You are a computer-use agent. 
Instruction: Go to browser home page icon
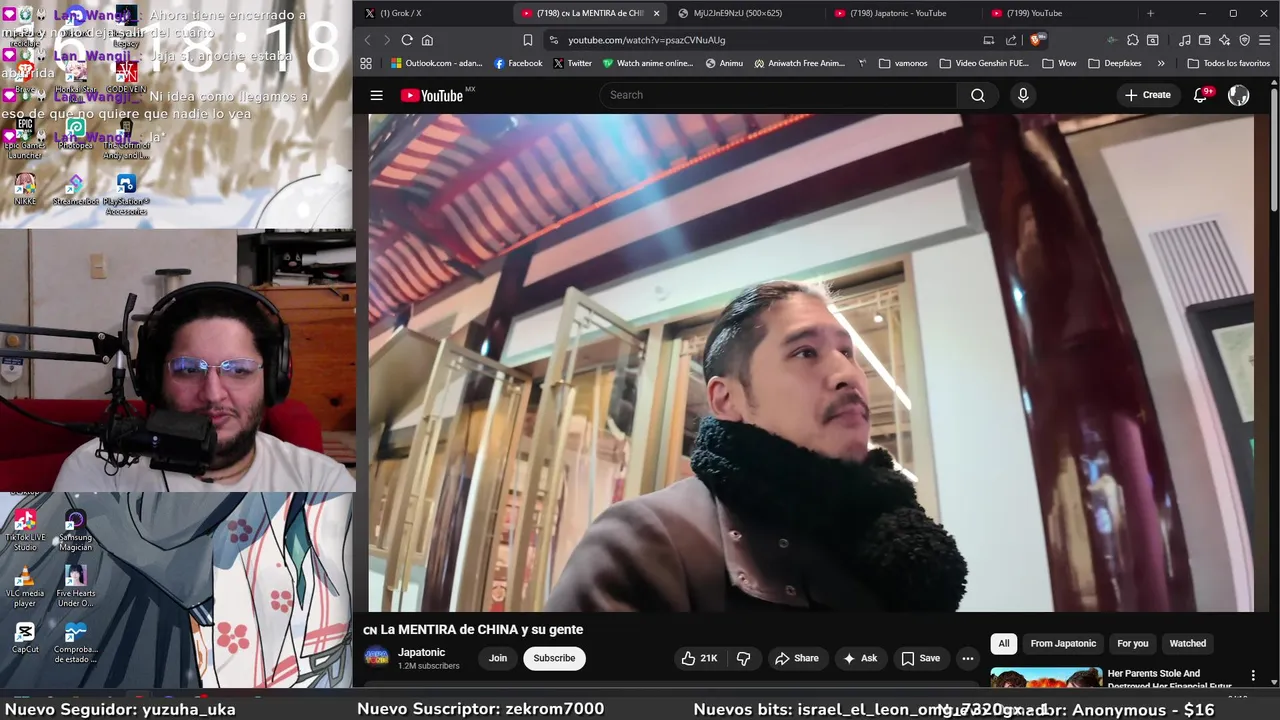[x=427, y=40]
